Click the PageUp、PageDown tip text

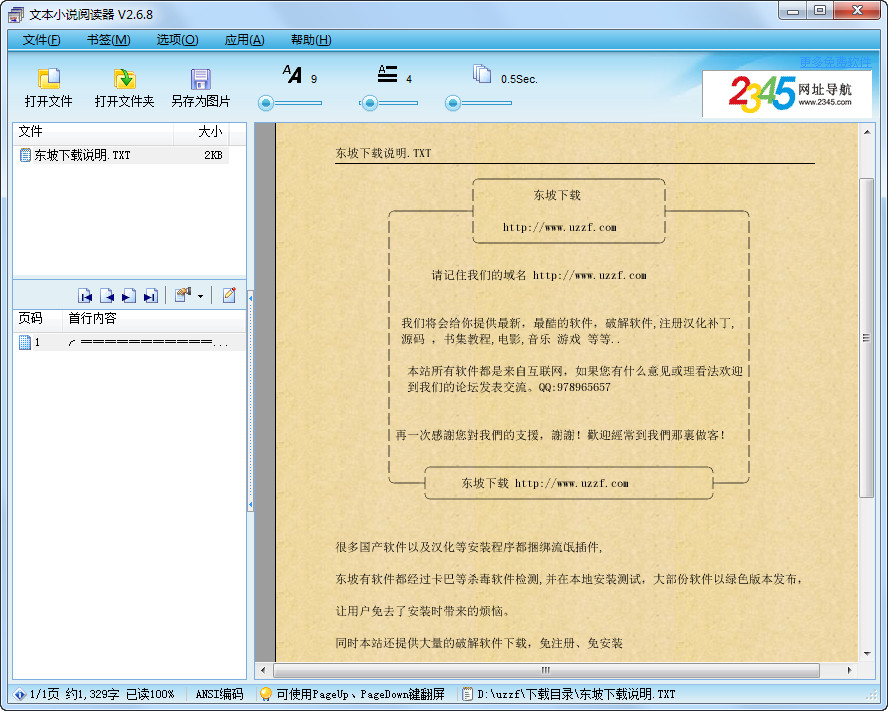tap(360, 694)
